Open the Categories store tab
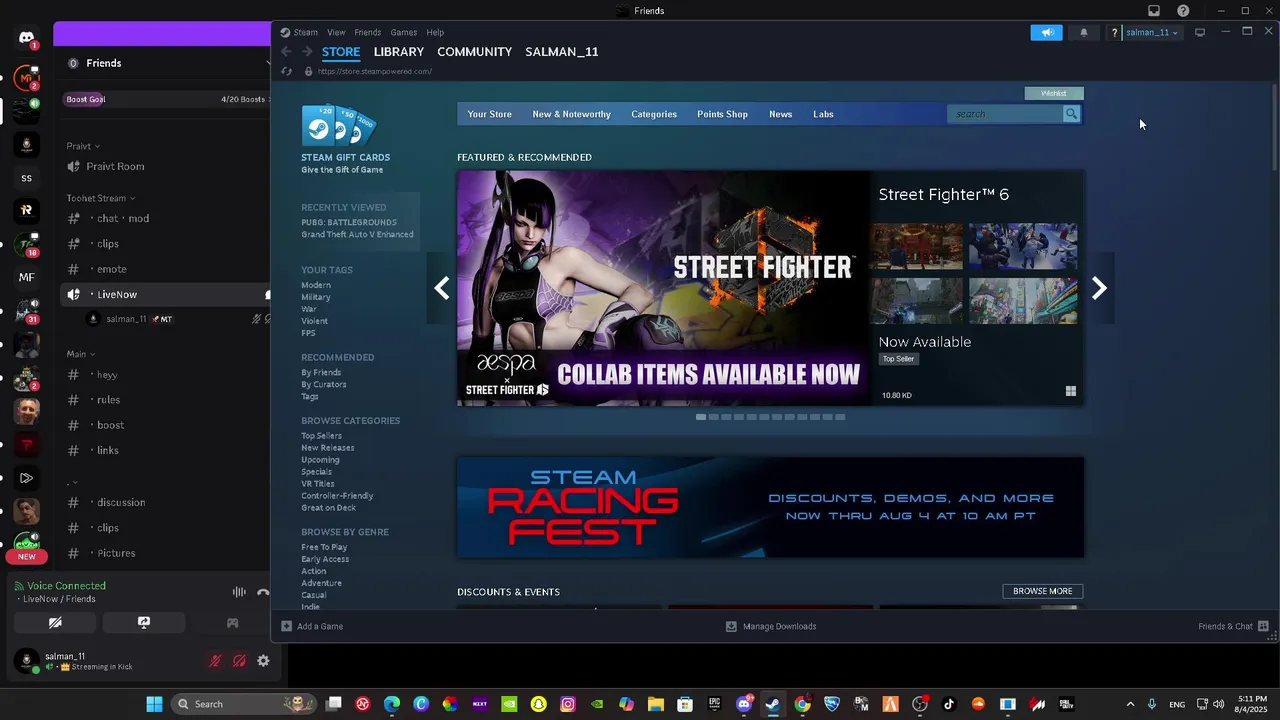This screenshot has height=720, width=1280. [654, 114]
